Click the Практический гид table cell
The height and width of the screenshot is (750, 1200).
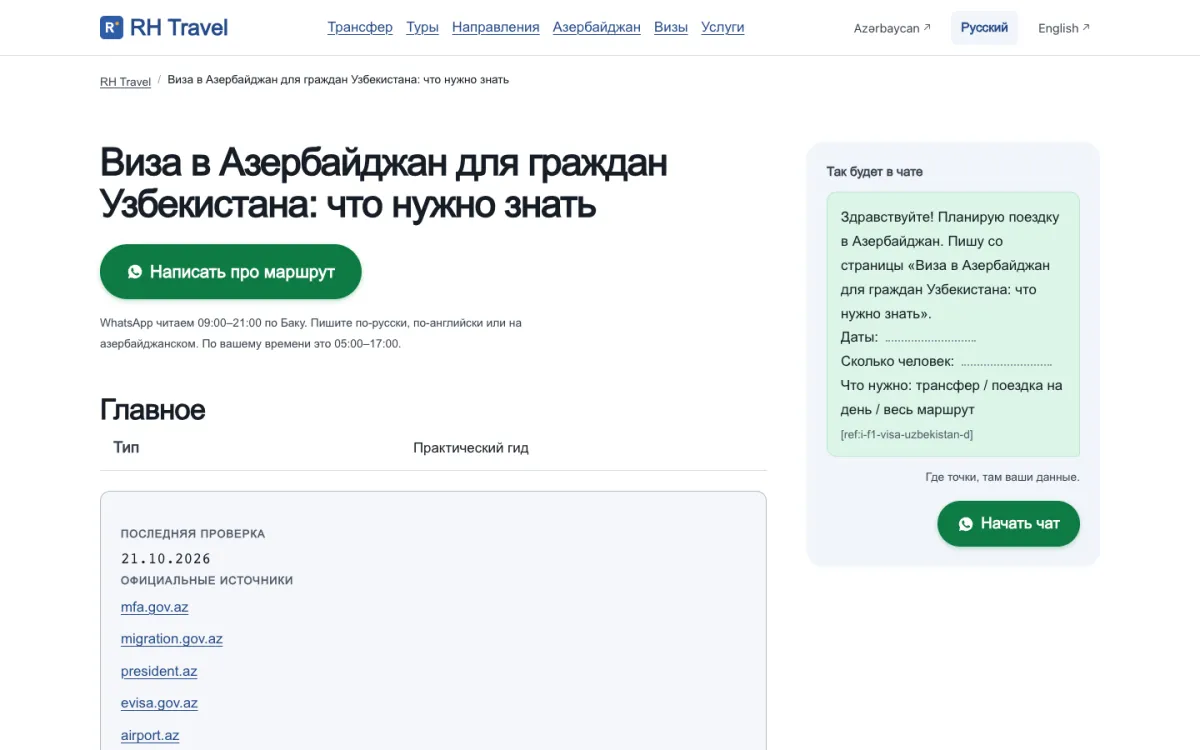[x=471, y=448]
